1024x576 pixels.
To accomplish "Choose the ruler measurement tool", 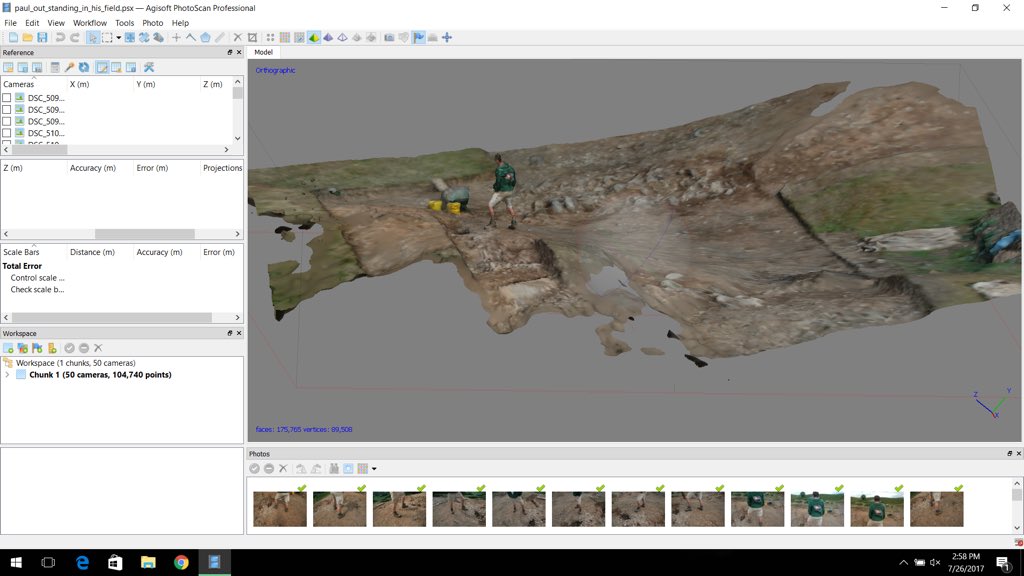I will pyautogui.click(x=220, y=38).
